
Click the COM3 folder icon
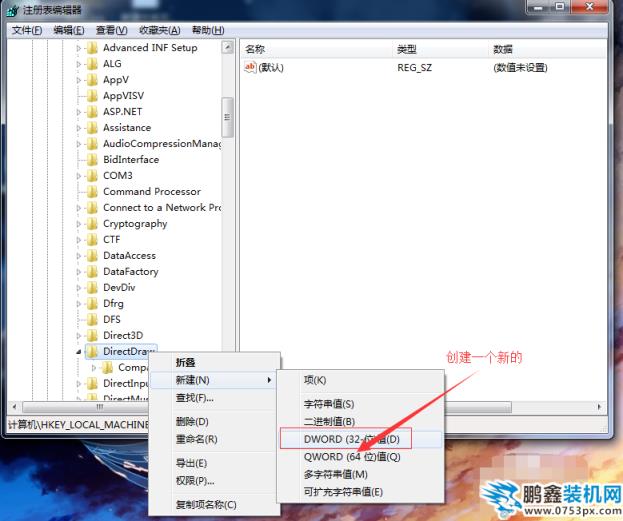pos(92,175)
